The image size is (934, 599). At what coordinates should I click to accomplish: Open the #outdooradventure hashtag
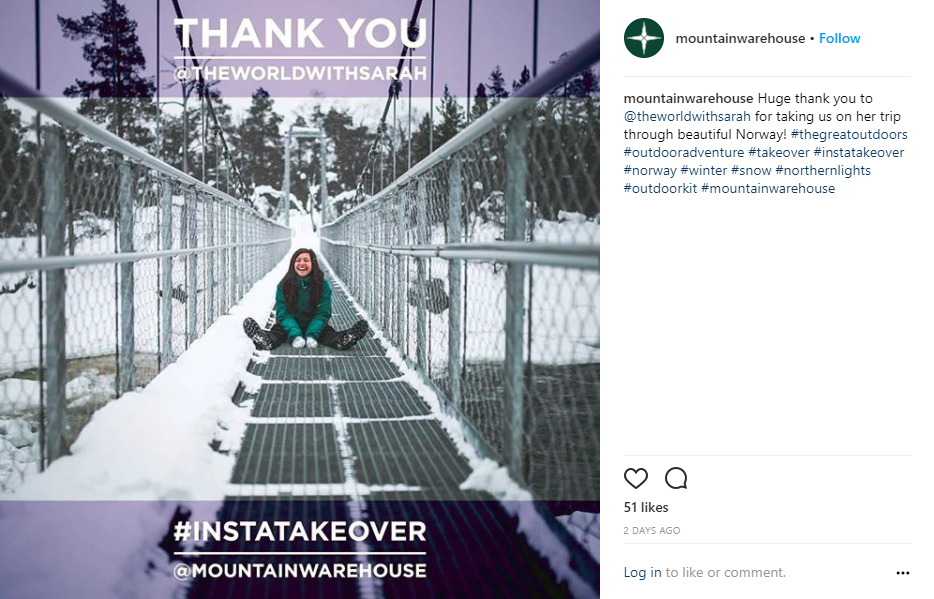tap(683, 153)
